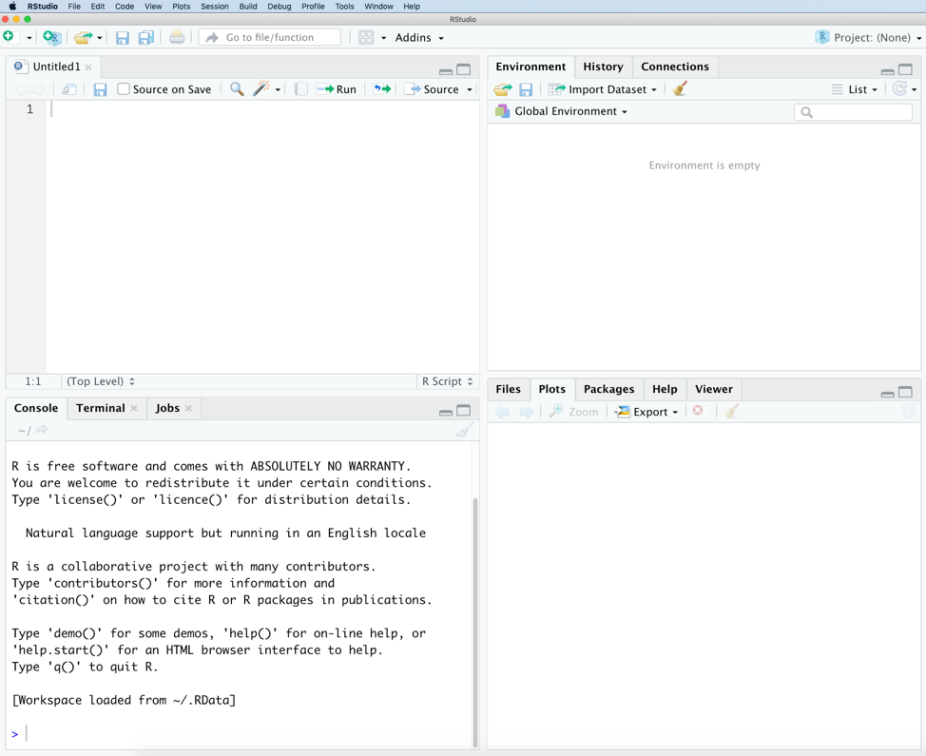Open the R Script file type selector
This screenshot has width=926, height=756.
coord(447,382)
